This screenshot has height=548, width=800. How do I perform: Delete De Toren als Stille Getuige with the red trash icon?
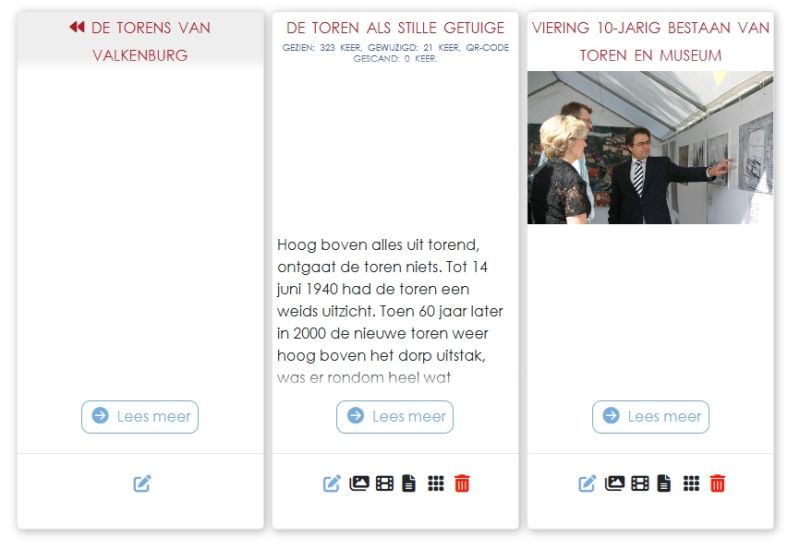[462, 483]
